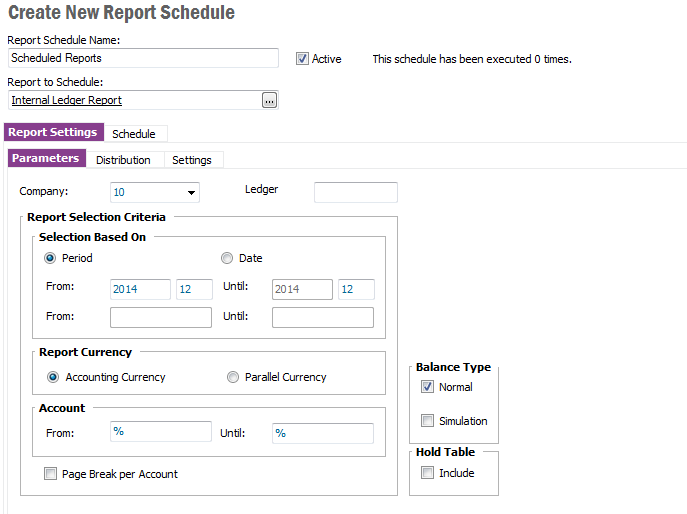Select the Date radio button
687x514 pixels.
click(227, 258)
